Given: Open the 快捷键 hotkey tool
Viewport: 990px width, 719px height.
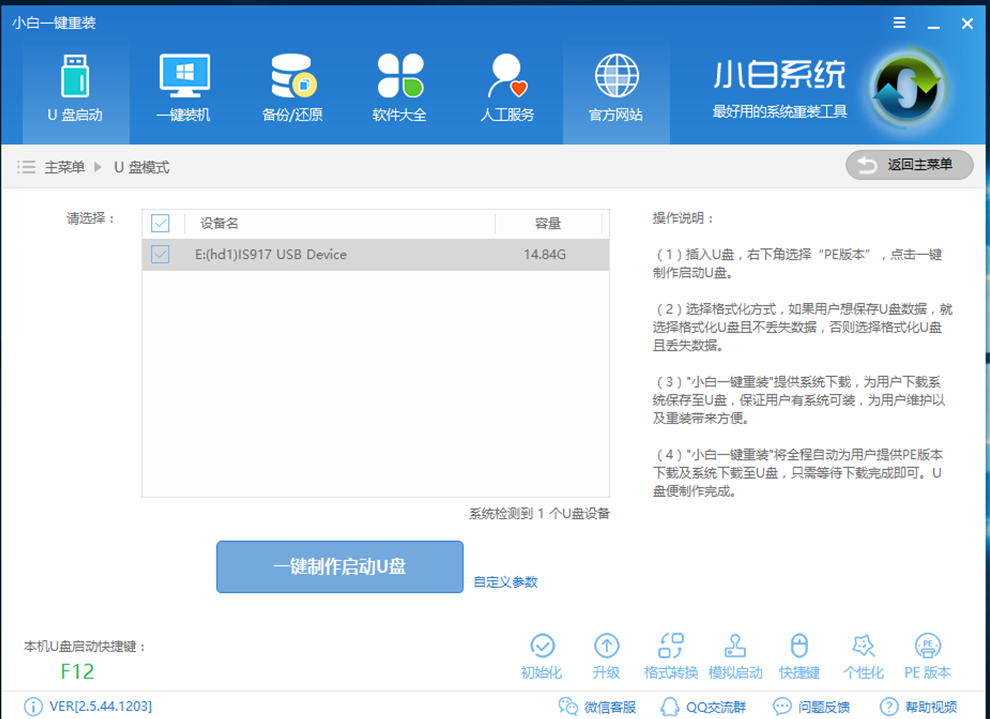Looking at the screenshot, I should point(799,646).
